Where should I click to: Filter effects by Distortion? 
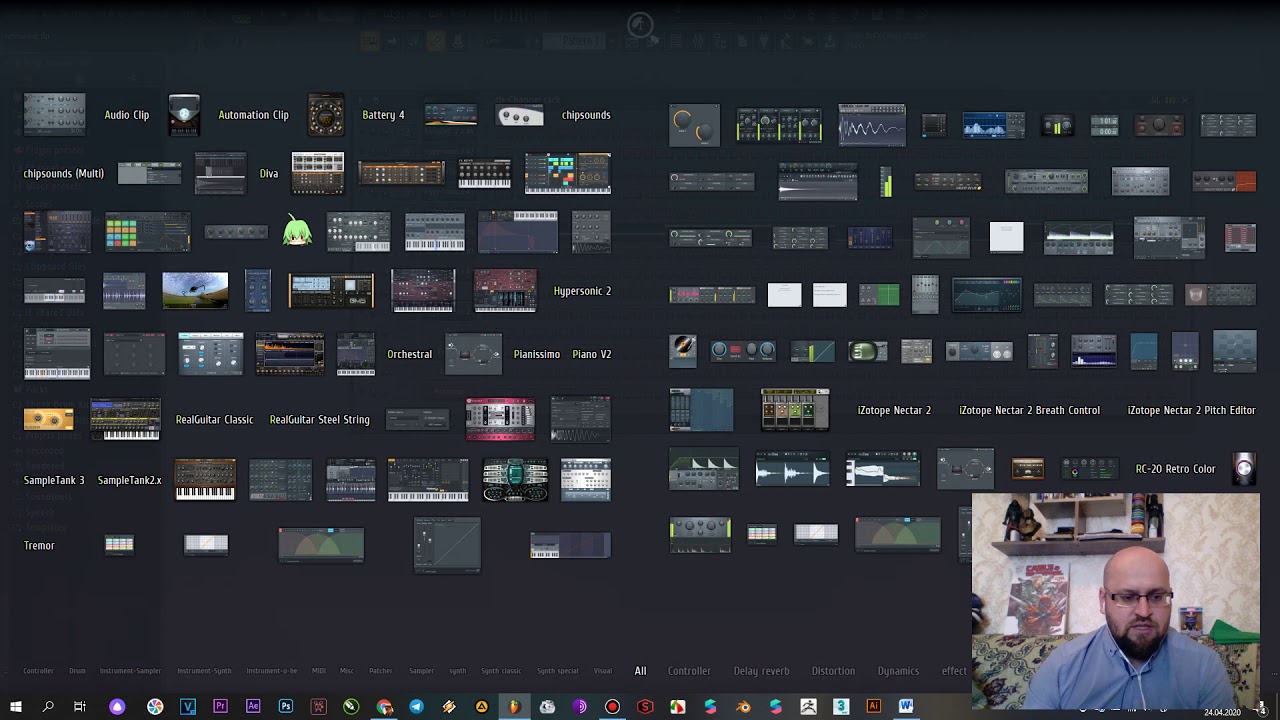(833, 671)
